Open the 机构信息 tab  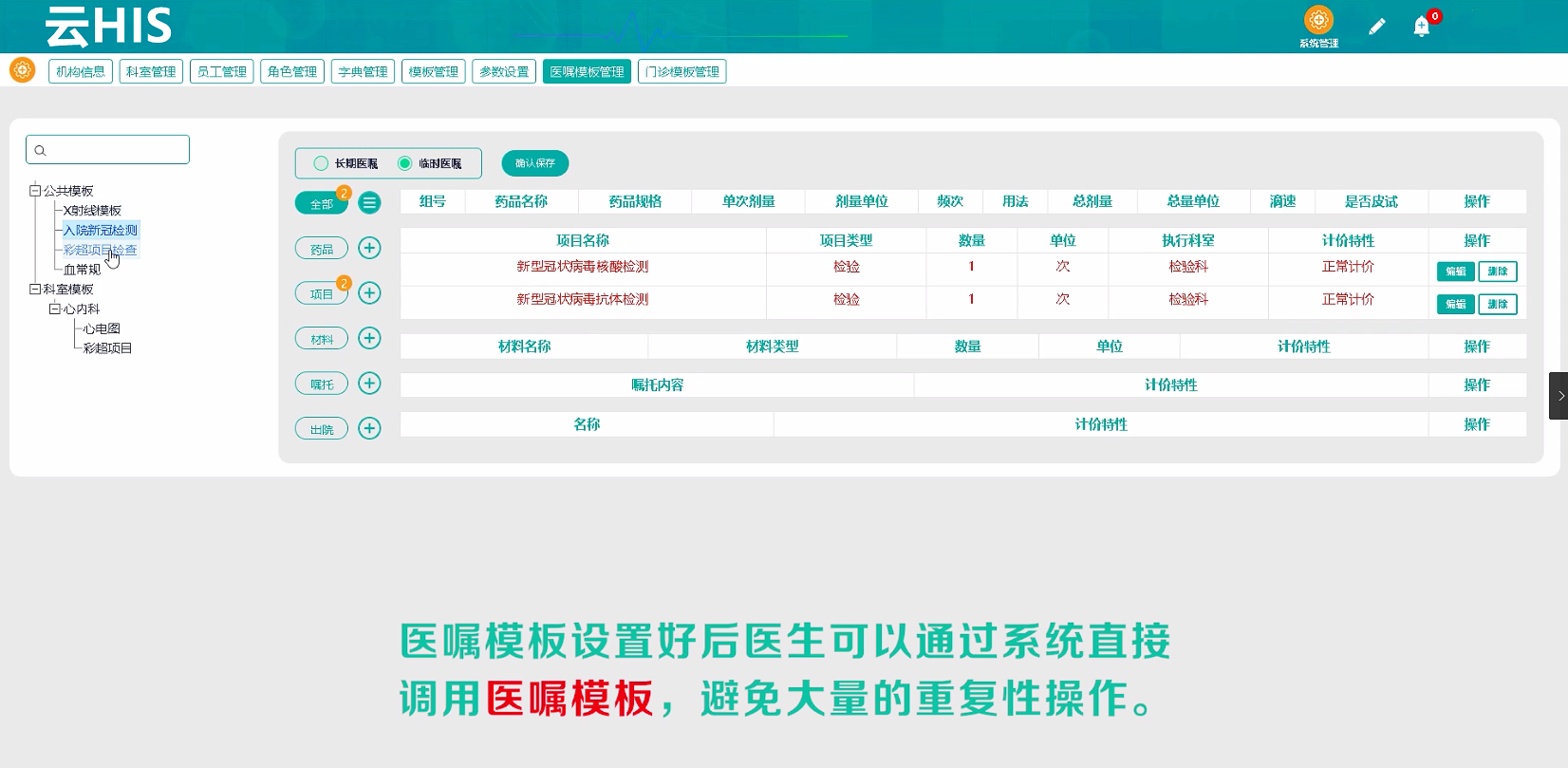coord(81,71)
